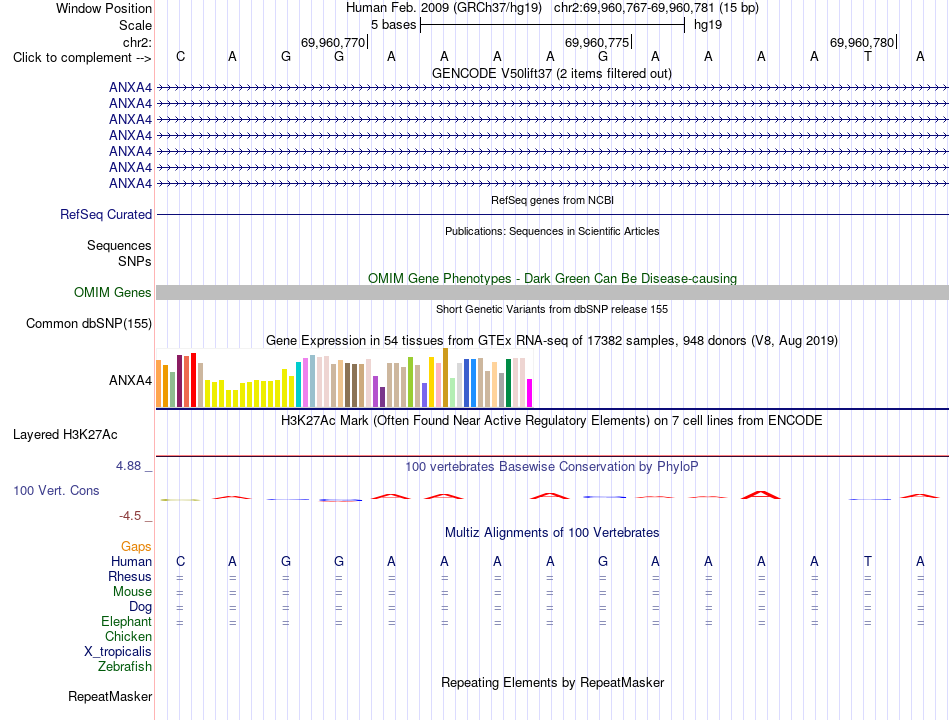Open the OMIM Genes side label
Viewport: 950px width, 720px height.
point(113,293)
